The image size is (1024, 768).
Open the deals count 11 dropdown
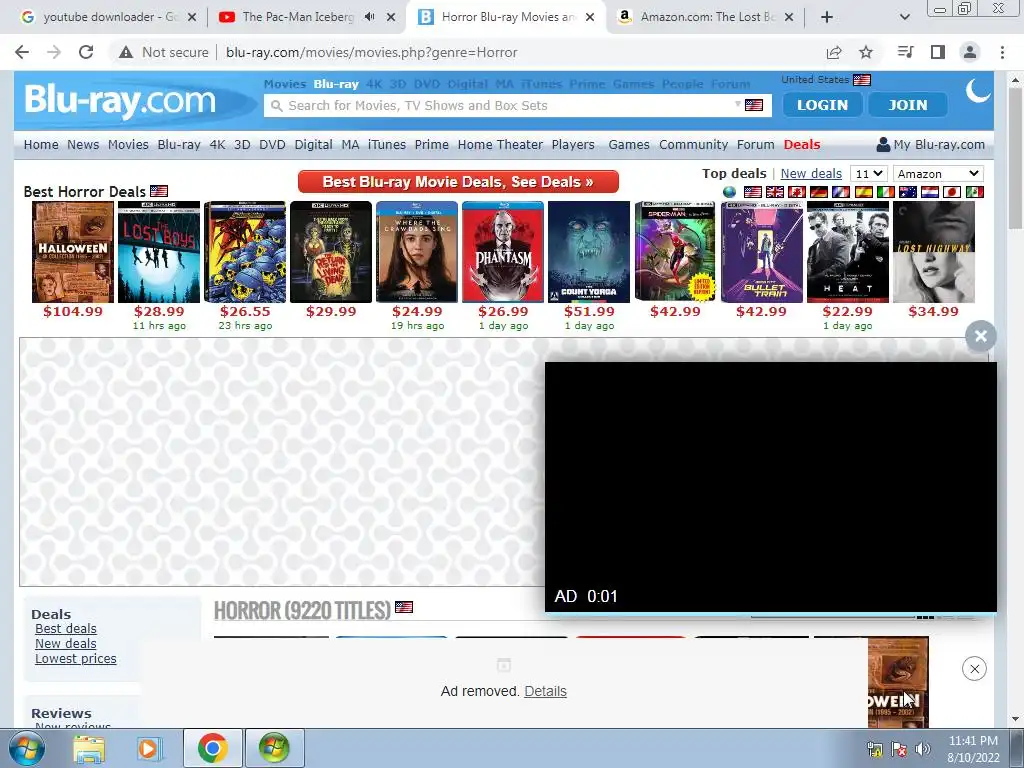pyautogui.click(x=869, y=174)
